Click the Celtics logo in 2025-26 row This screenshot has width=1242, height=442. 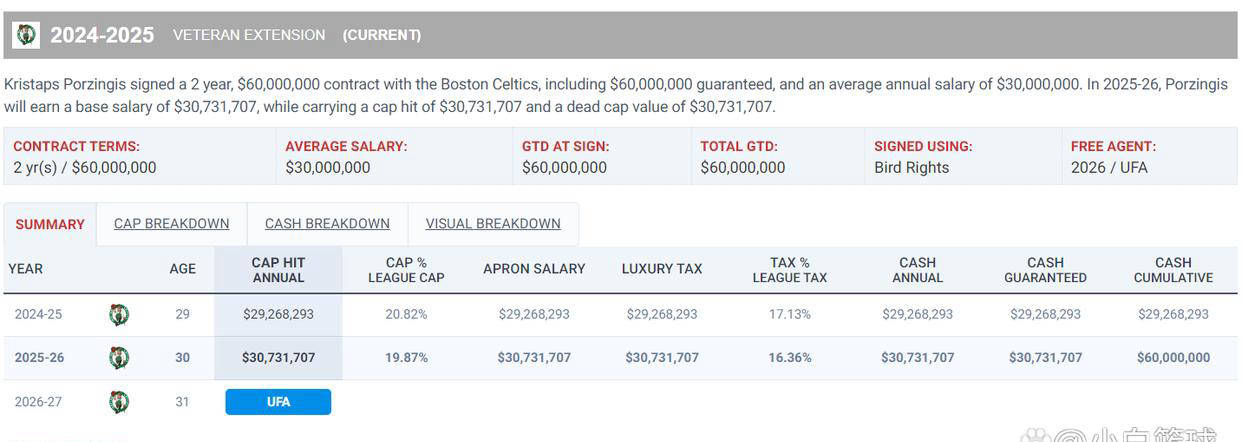(119, 358)
